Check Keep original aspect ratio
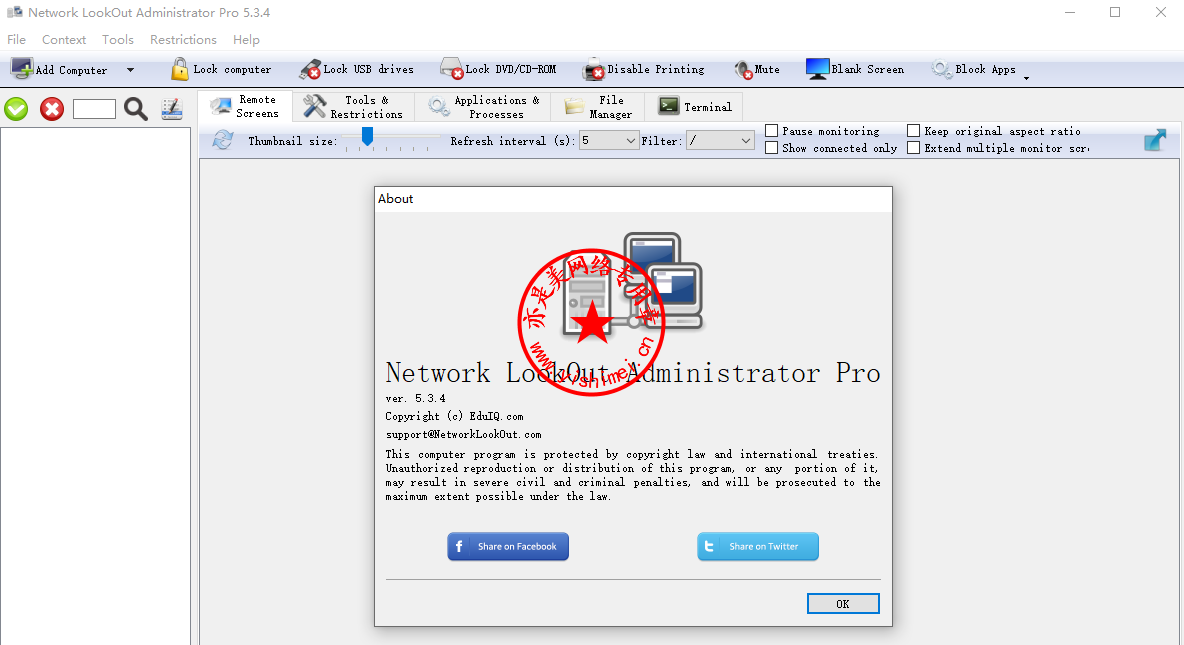Screen dimensions: 1184x645 coord(914,131)
